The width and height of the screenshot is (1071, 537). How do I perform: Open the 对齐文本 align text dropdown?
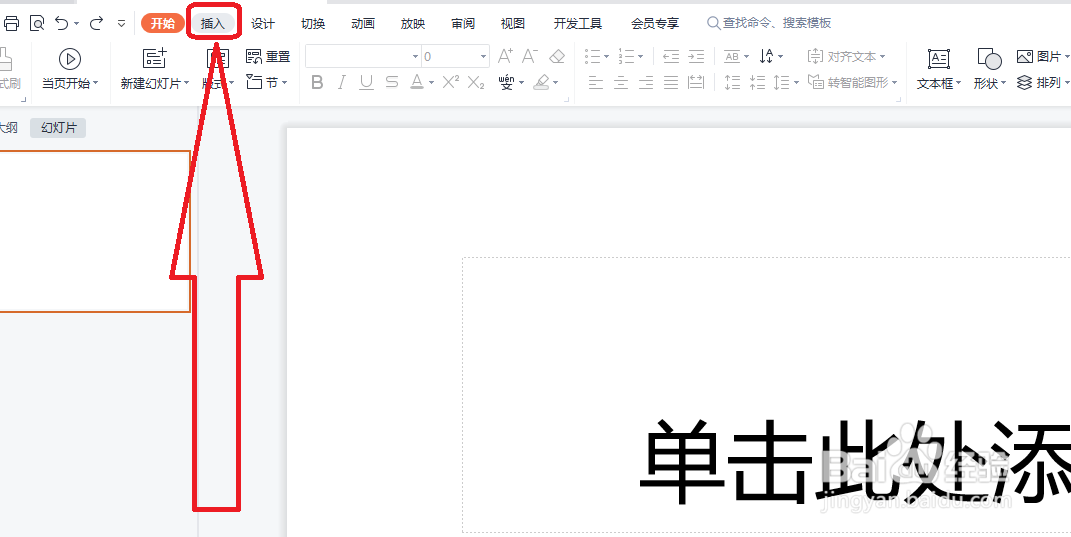pos(846,57)
